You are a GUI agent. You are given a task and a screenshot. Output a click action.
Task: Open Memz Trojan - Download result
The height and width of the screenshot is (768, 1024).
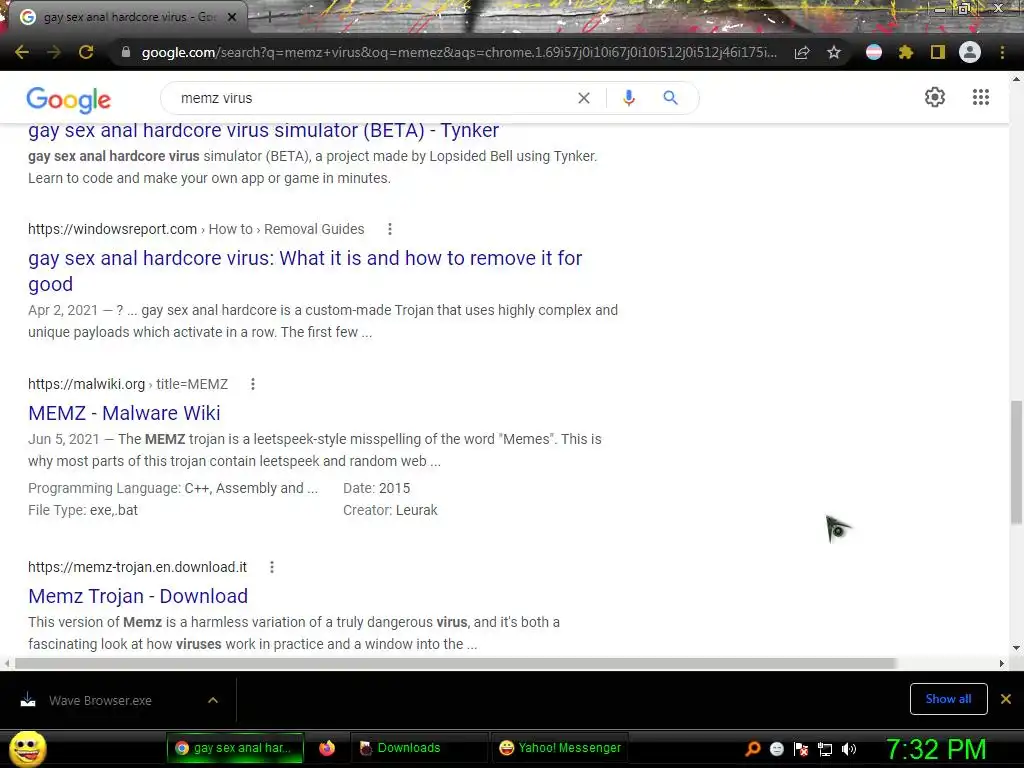(138, 596)
